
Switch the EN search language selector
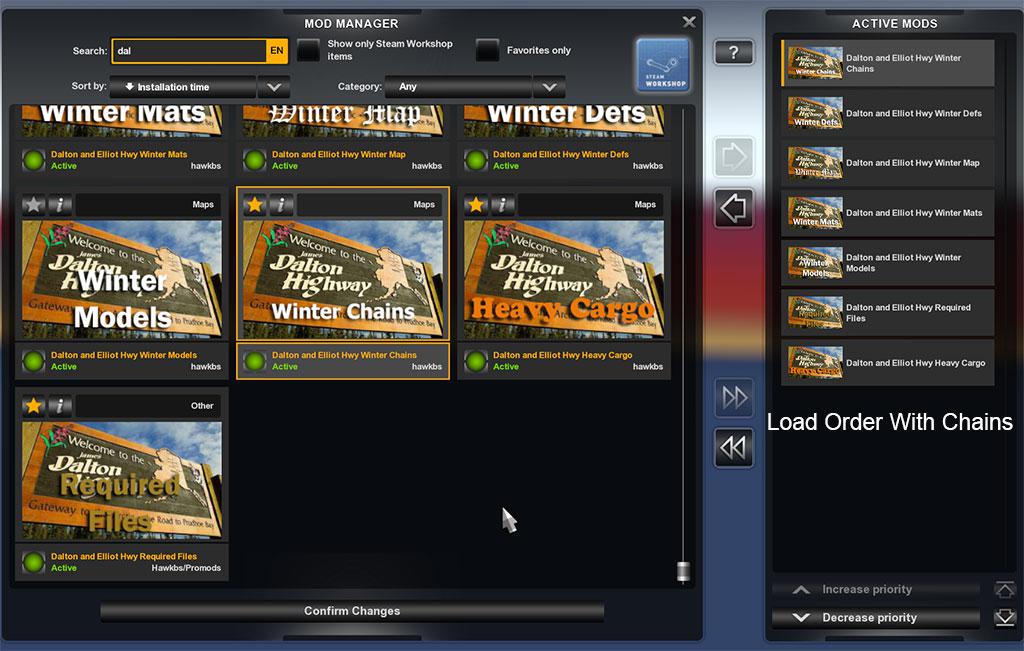tap(277, 51)
